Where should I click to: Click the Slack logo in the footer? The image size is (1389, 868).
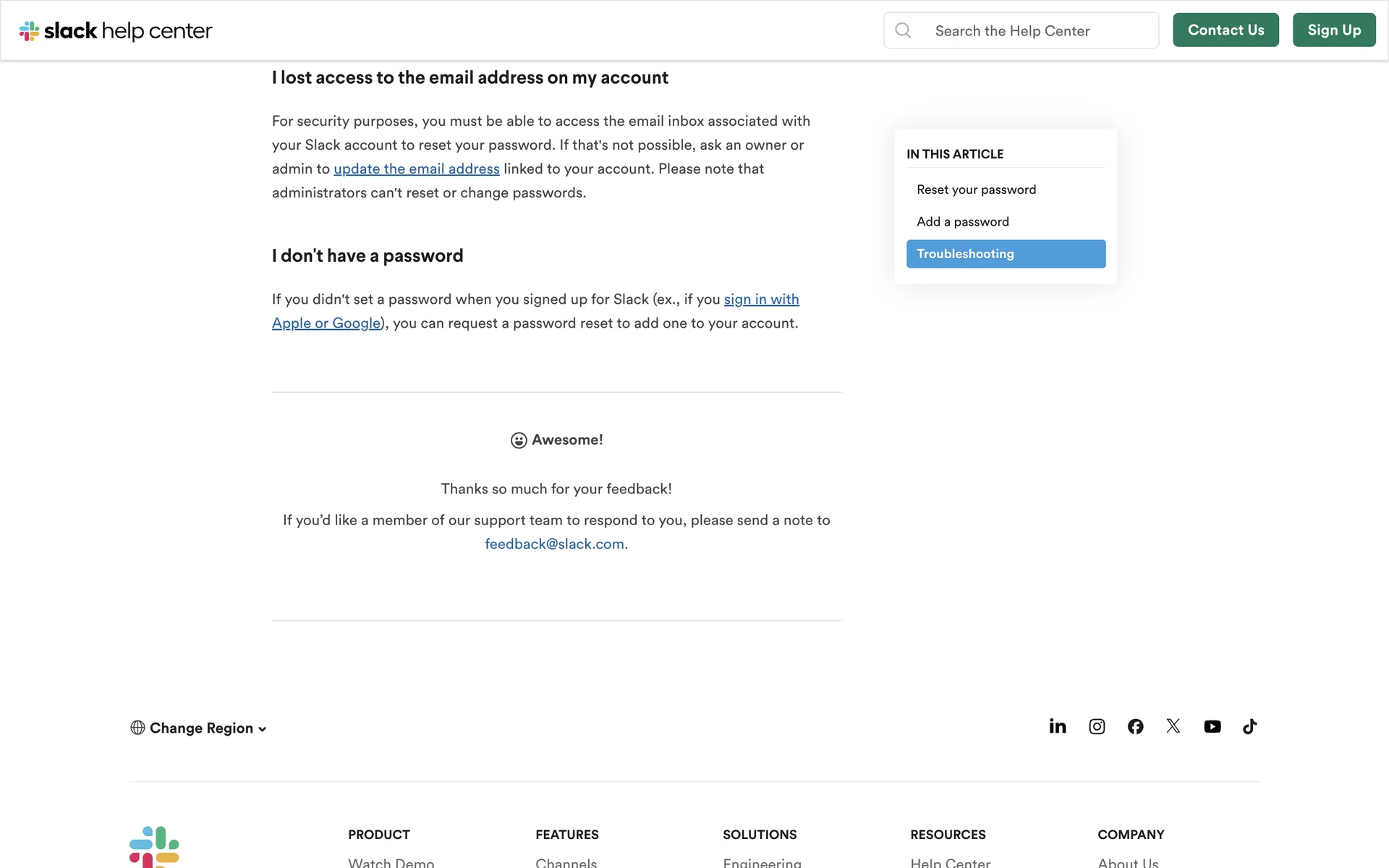[x=154, y=847]
